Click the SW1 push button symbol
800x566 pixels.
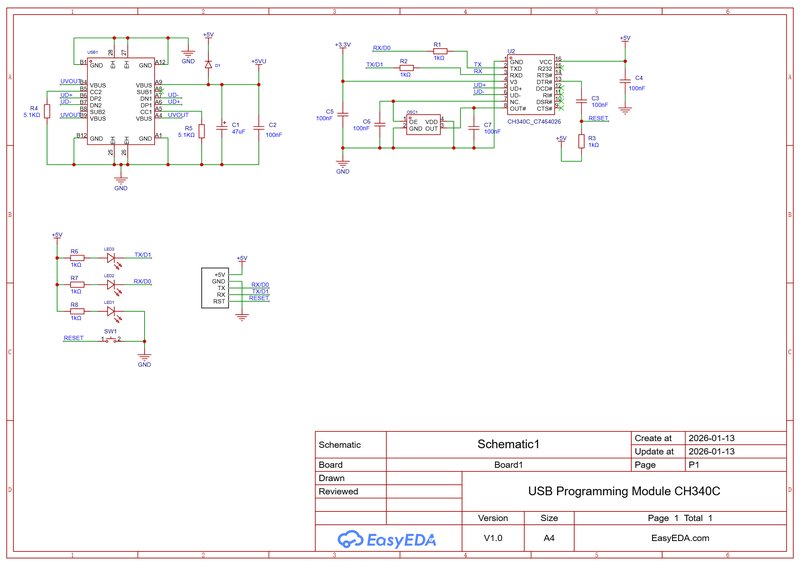tap(111, 340)
